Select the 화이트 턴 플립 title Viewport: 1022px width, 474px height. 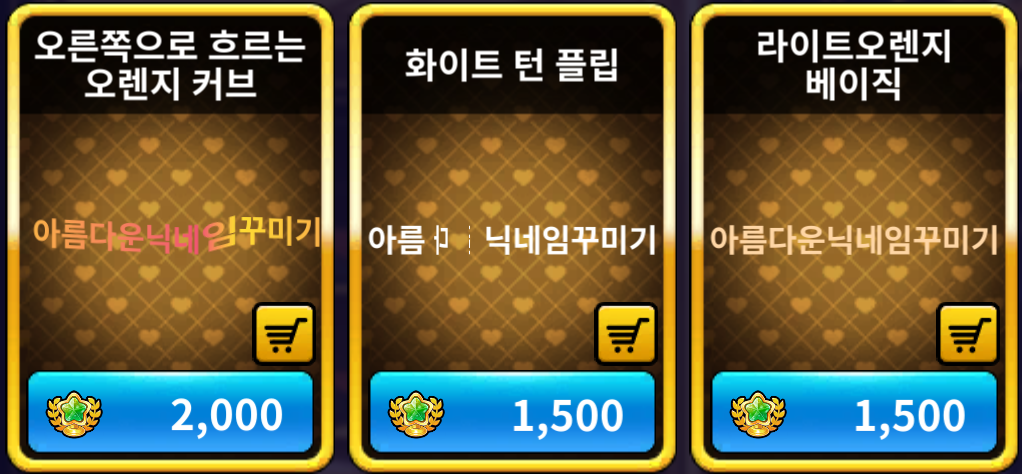512,66
